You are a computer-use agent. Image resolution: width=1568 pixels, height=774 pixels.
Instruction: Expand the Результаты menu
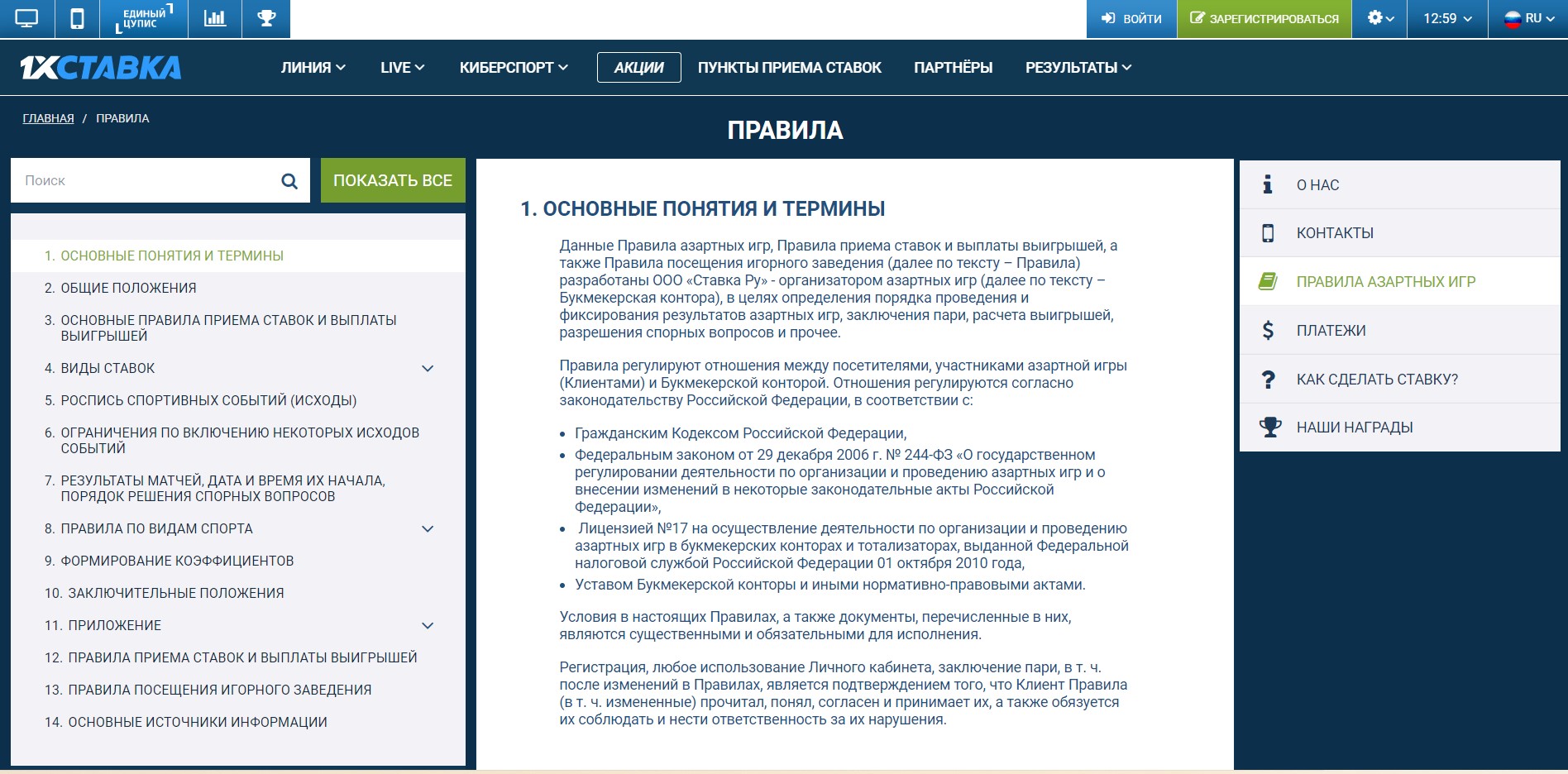(x=1078, y=68)
